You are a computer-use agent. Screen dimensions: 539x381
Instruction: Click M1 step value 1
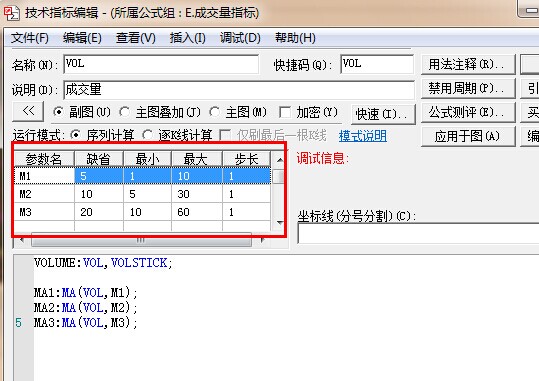pyautogui.click(x=246, y=176)
